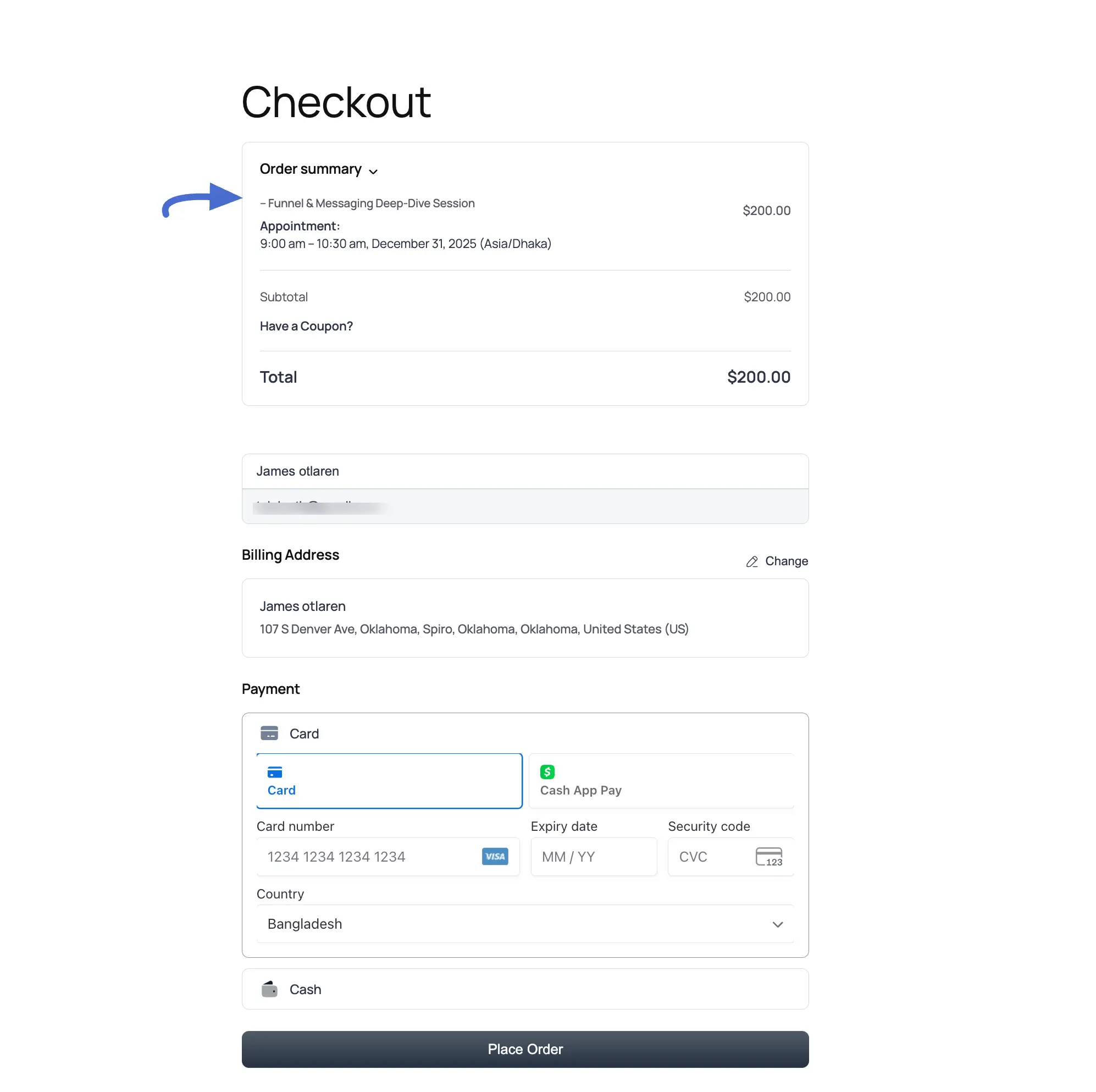Select the Card payment method

pyautogui.click(x=389, y=780)
